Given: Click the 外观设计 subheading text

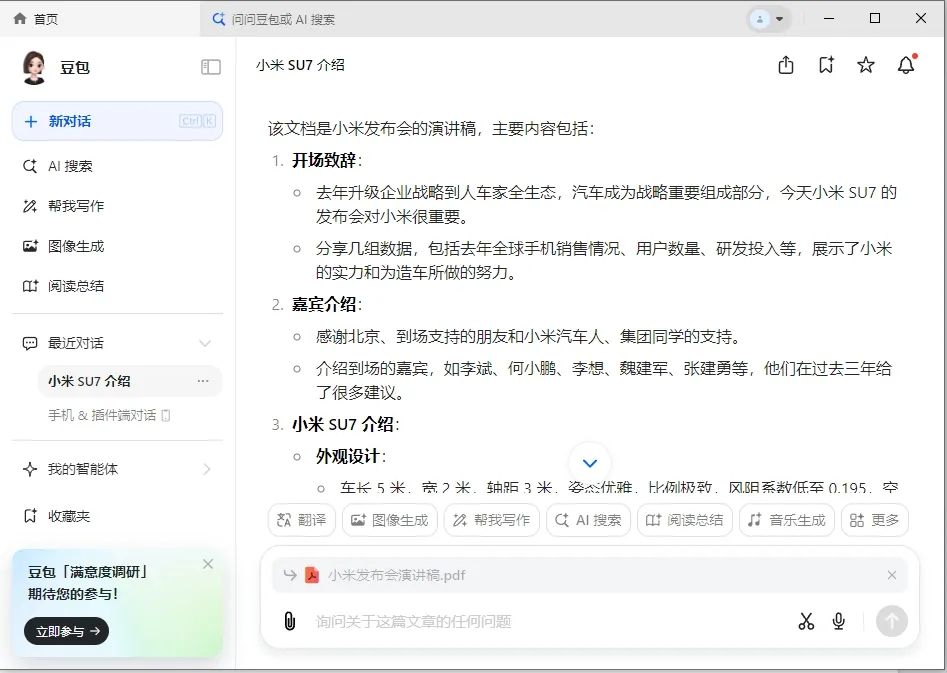Looking at the screenshot, I should pos(348,456).
